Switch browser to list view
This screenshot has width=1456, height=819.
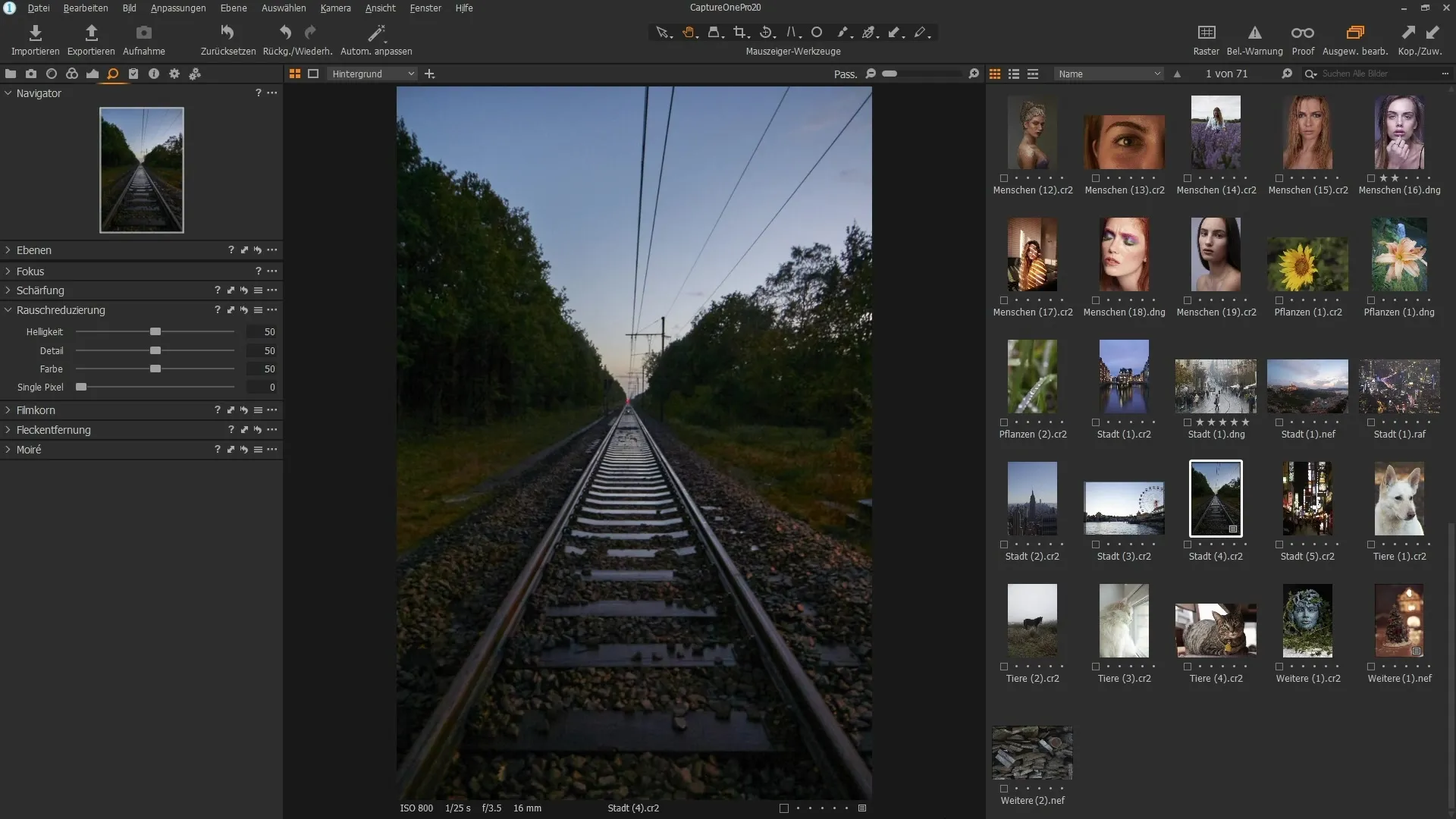(x=1014, y=74)
